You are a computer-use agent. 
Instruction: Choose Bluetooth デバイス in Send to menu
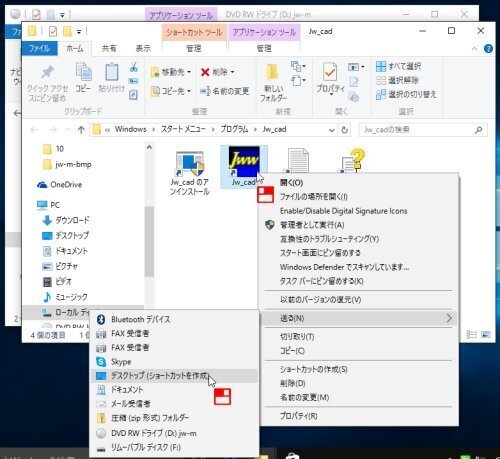tap(174, 319)
